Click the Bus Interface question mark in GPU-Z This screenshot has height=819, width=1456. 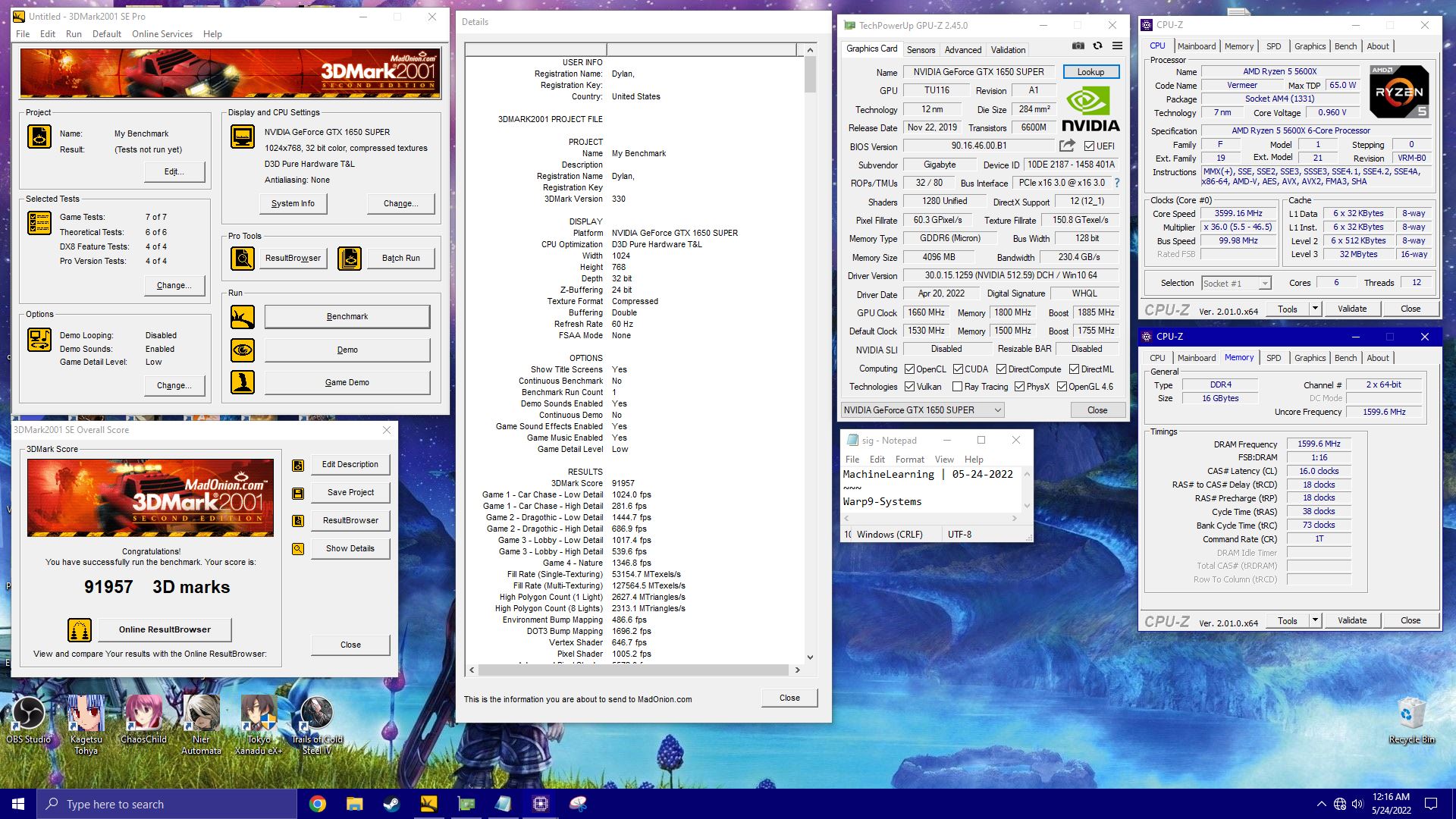click(1116, 183)
